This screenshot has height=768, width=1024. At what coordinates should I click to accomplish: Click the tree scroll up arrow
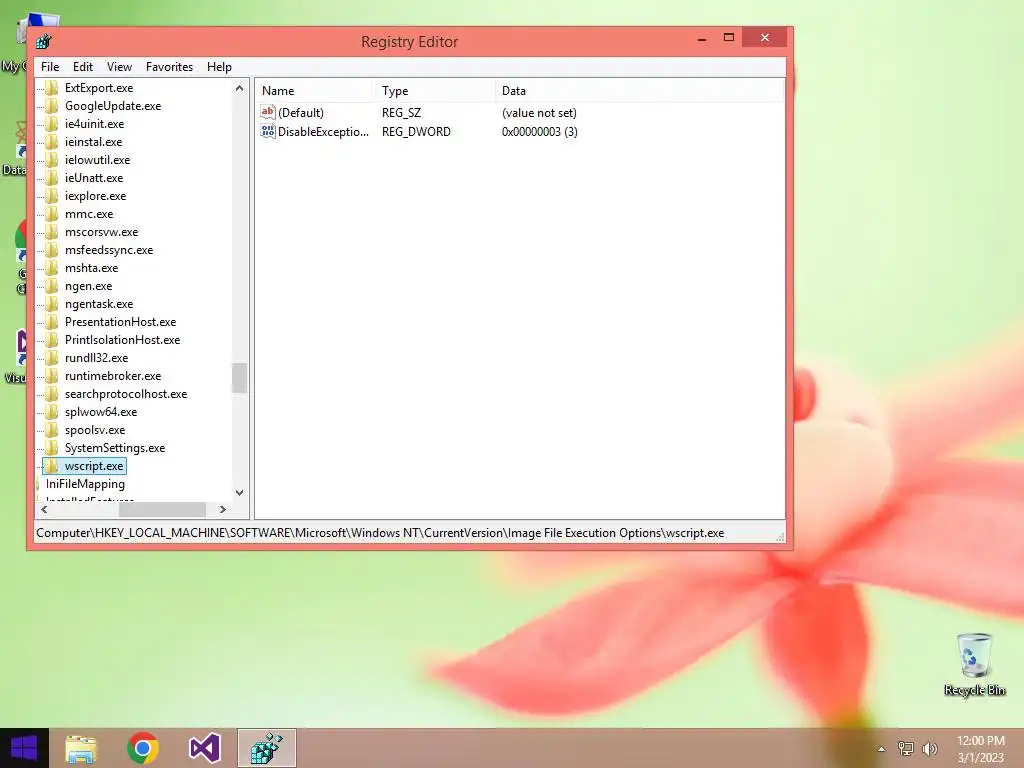pyautogui.click(x=240, y=88)
